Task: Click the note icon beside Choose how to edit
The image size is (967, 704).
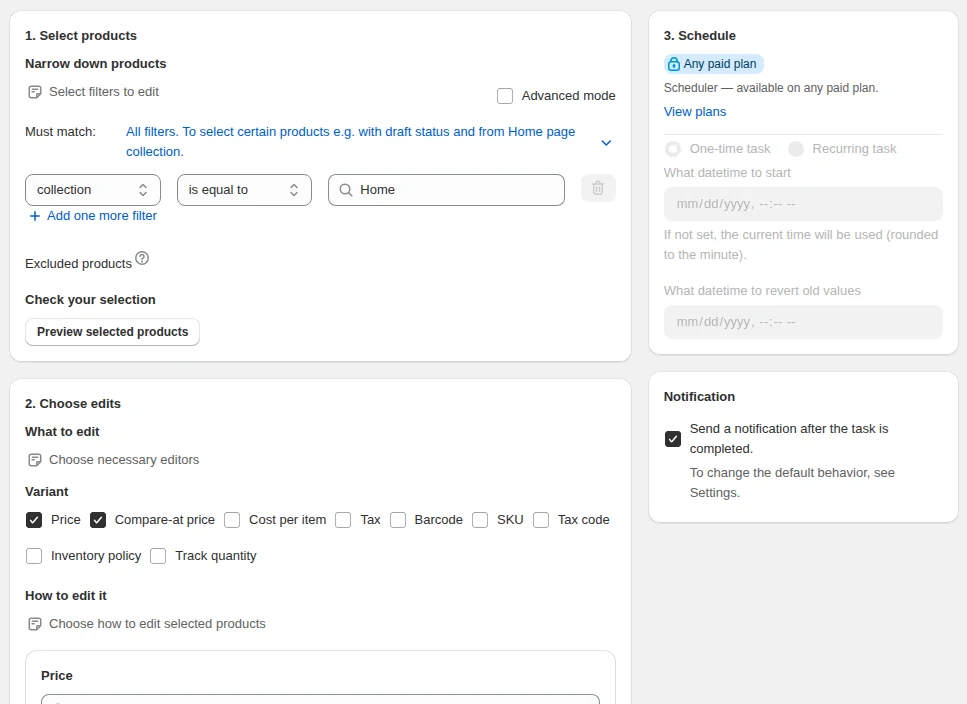Action: click(x=35, y=624)
